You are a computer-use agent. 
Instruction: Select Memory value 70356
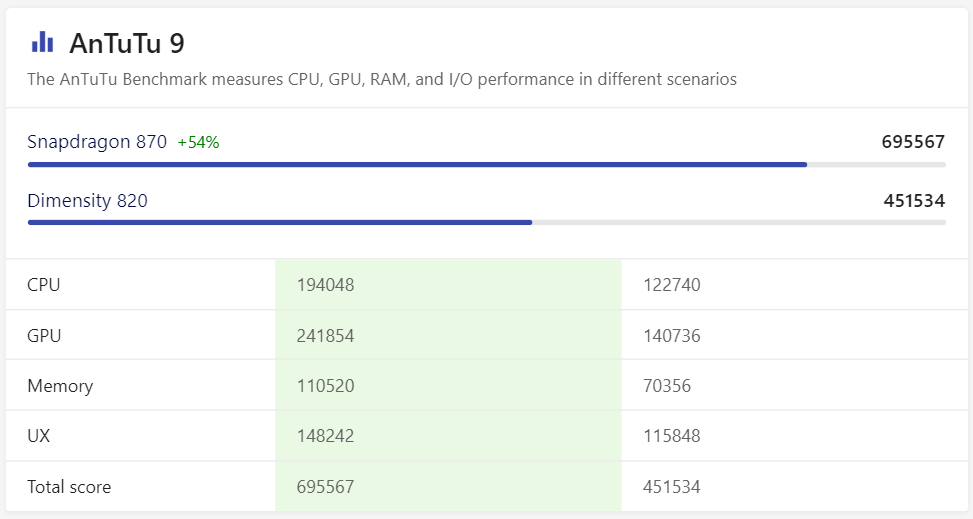(666, 386)
